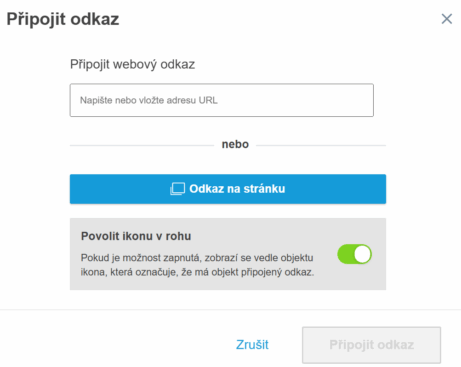Click the green part of the switch

(x=345, y=254)
